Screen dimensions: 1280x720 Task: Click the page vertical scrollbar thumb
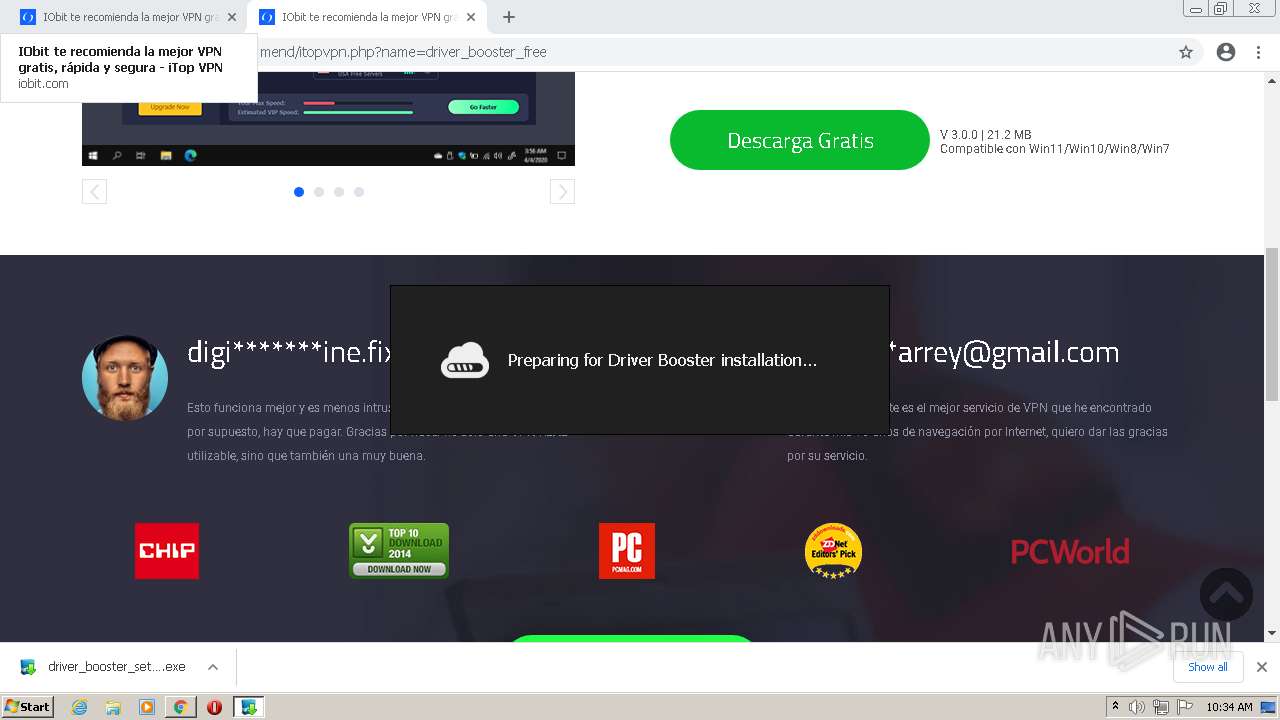pyautogui.click(x=1272, y=324)
